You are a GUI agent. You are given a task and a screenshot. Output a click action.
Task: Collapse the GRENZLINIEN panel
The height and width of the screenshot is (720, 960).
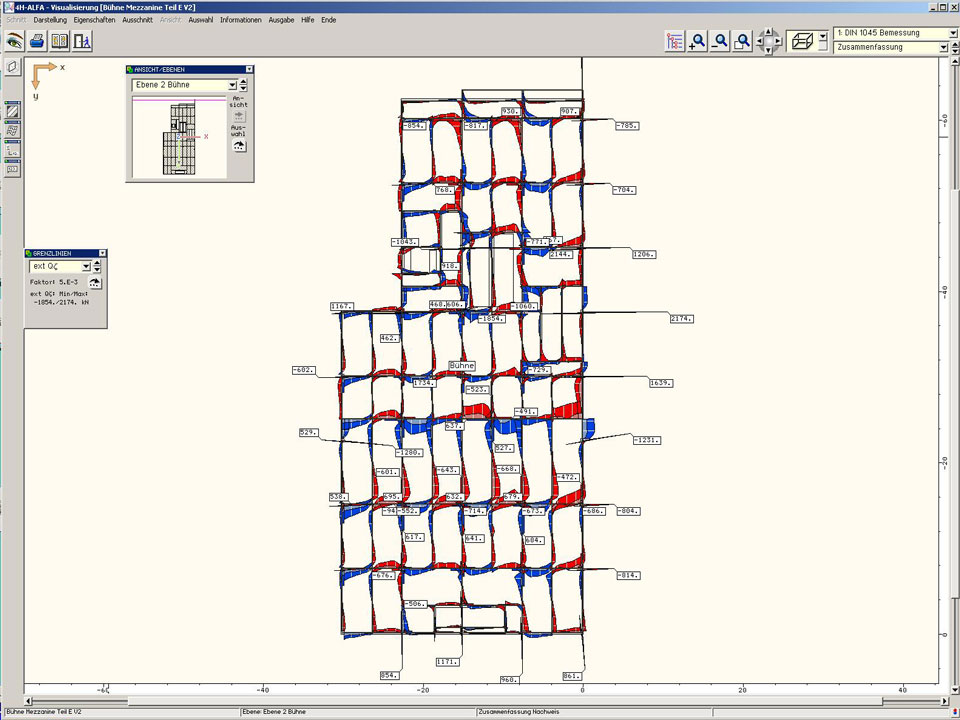click(x=101, y=253)
